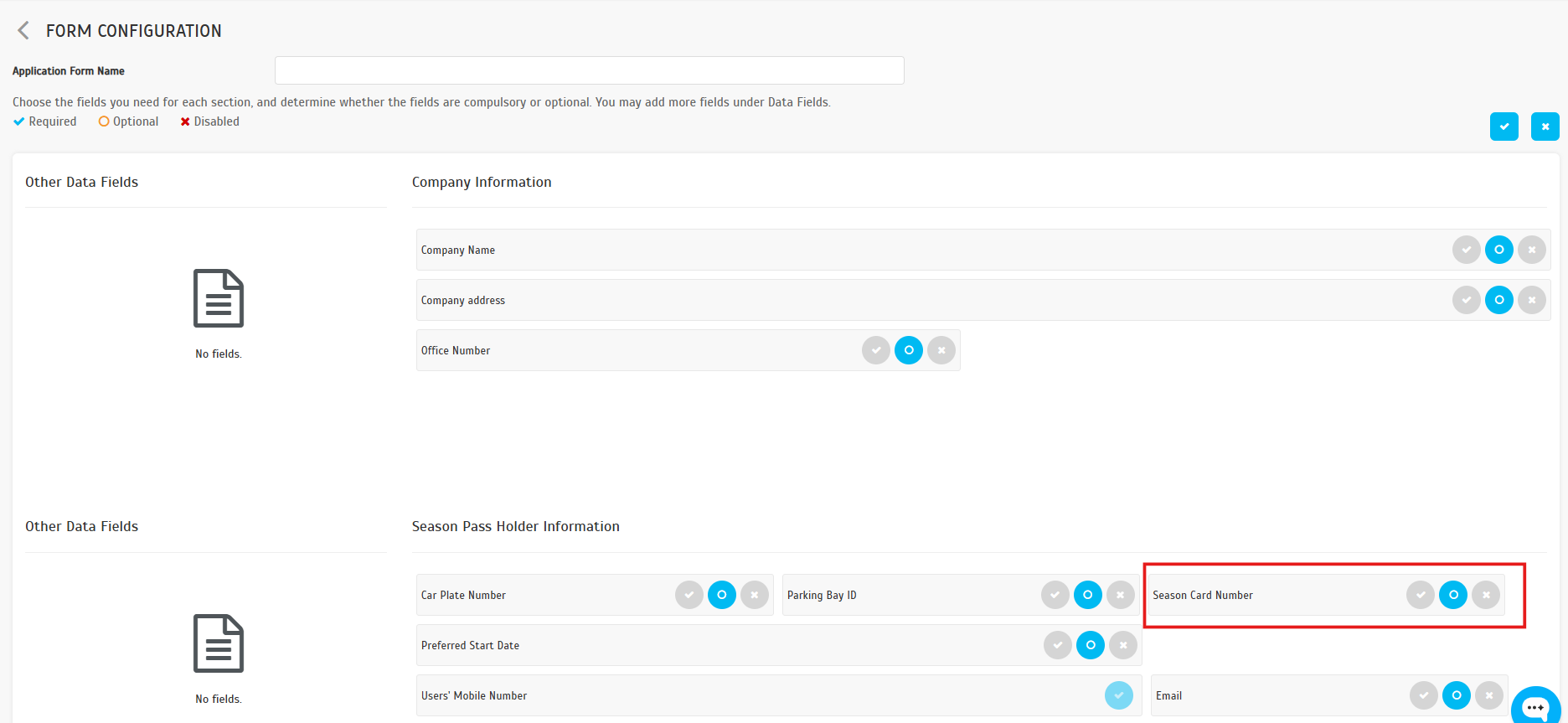Image resolution: width=1568 pixels, height=723 pixels.
Task: Disable the Preferred Start Date field
Action: [1122, 645]
